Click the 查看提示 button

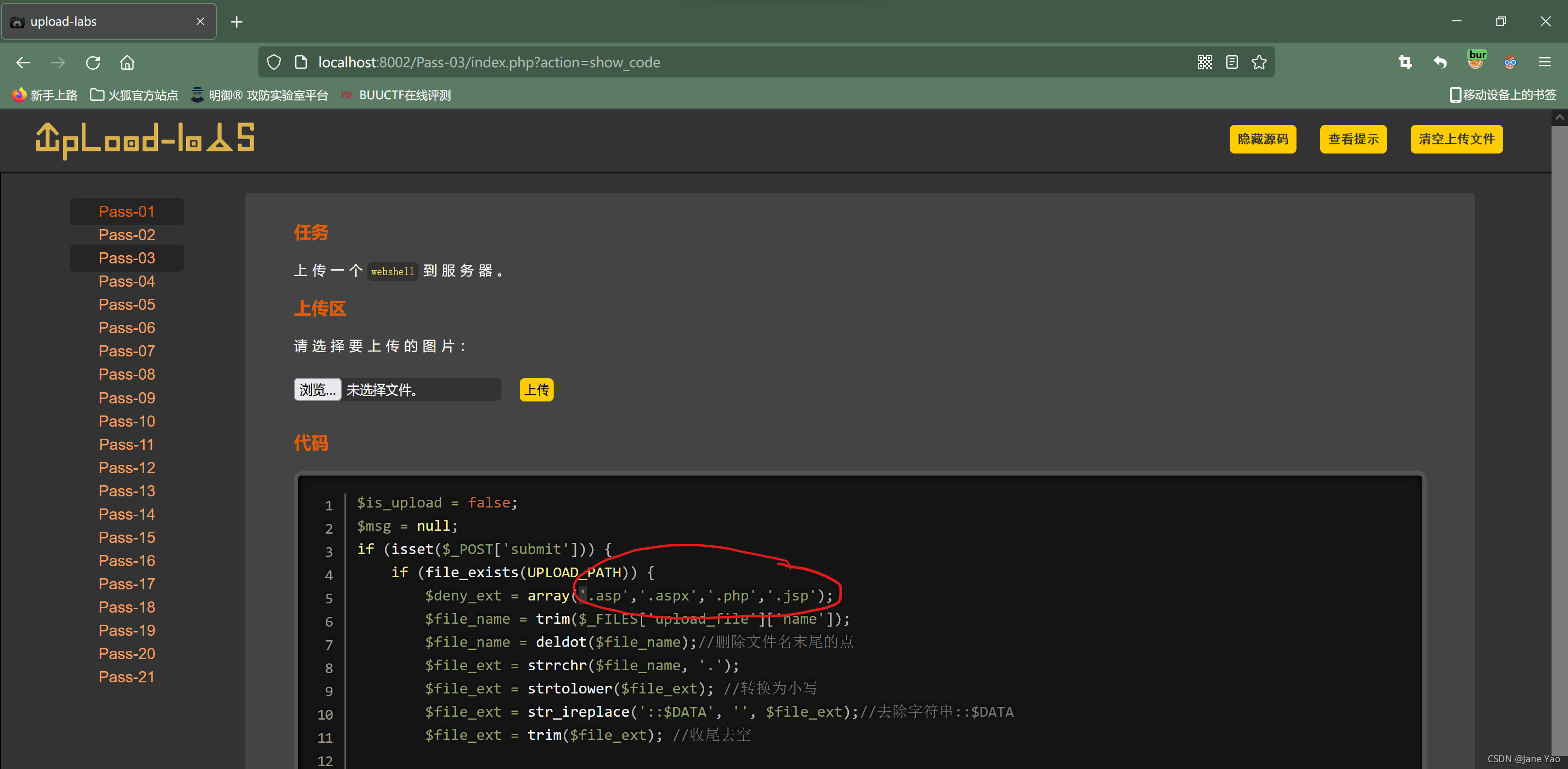click(1353, 139)
